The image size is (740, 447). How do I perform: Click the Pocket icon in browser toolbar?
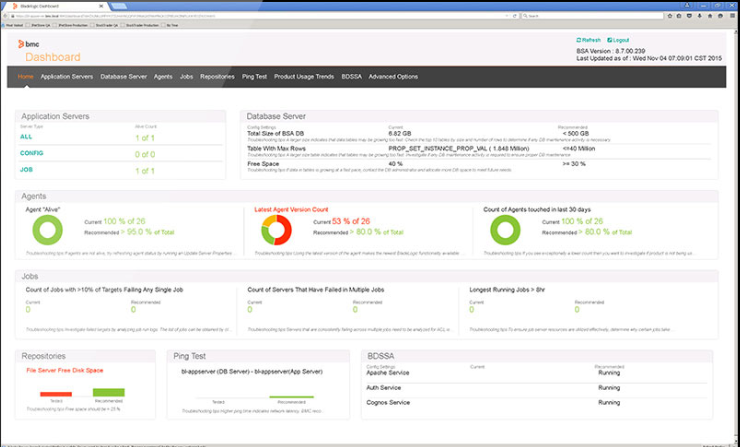(689, 16)
